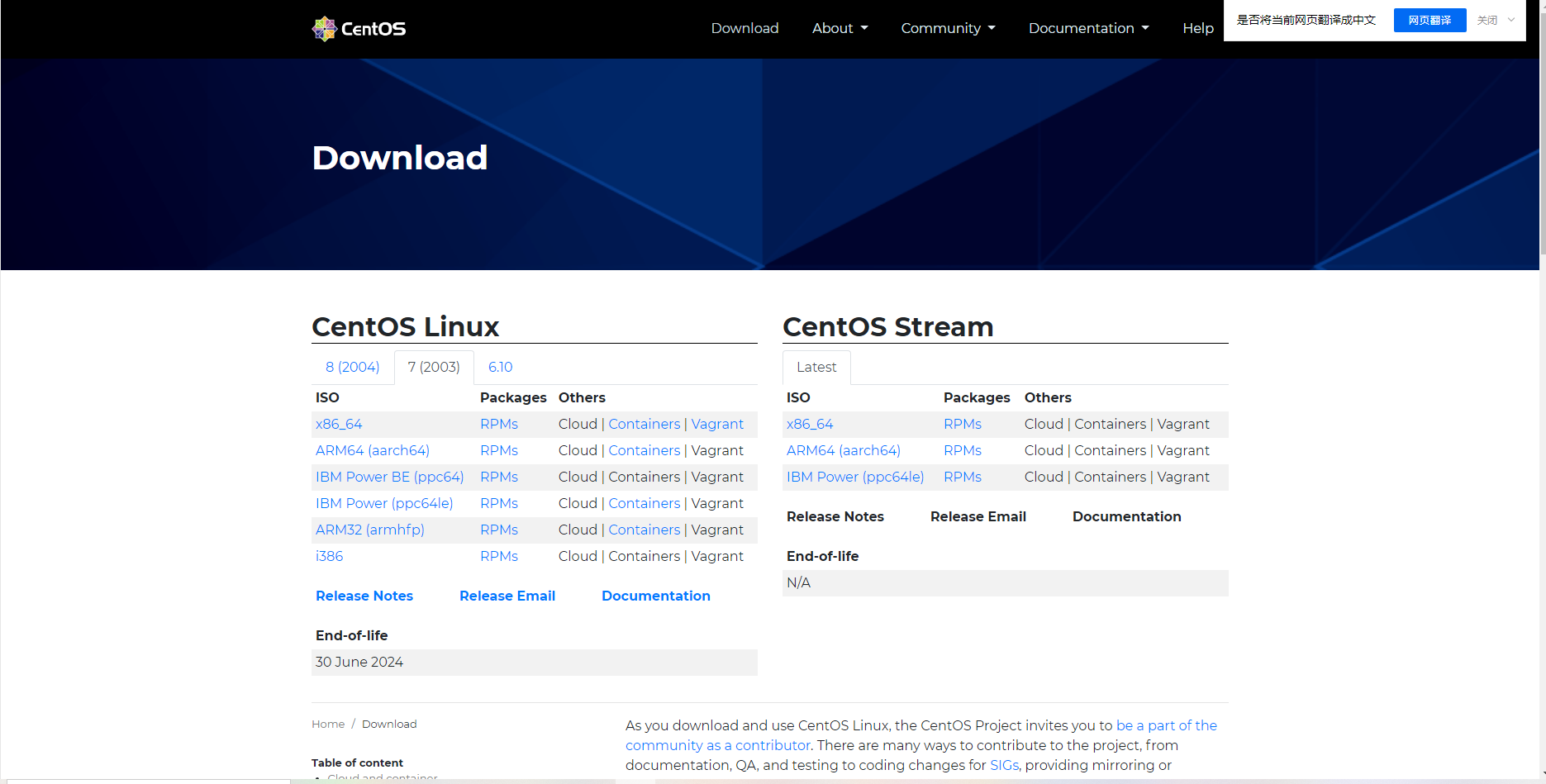Click the blue 网页翻译 translate button

tap(1429, 20)
